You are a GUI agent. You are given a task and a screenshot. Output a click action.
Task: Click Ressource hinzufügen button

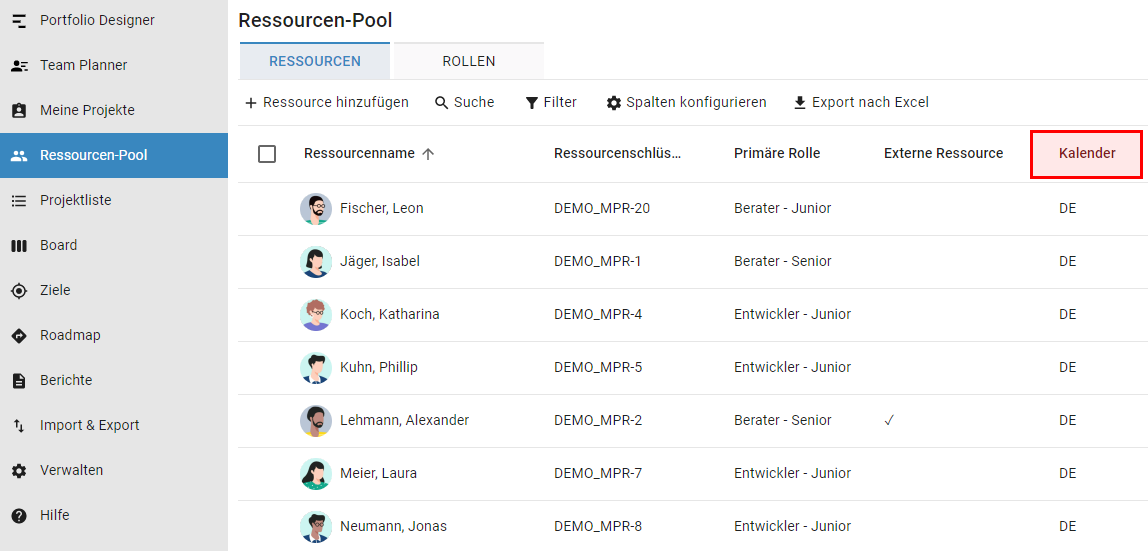[326, 102]
